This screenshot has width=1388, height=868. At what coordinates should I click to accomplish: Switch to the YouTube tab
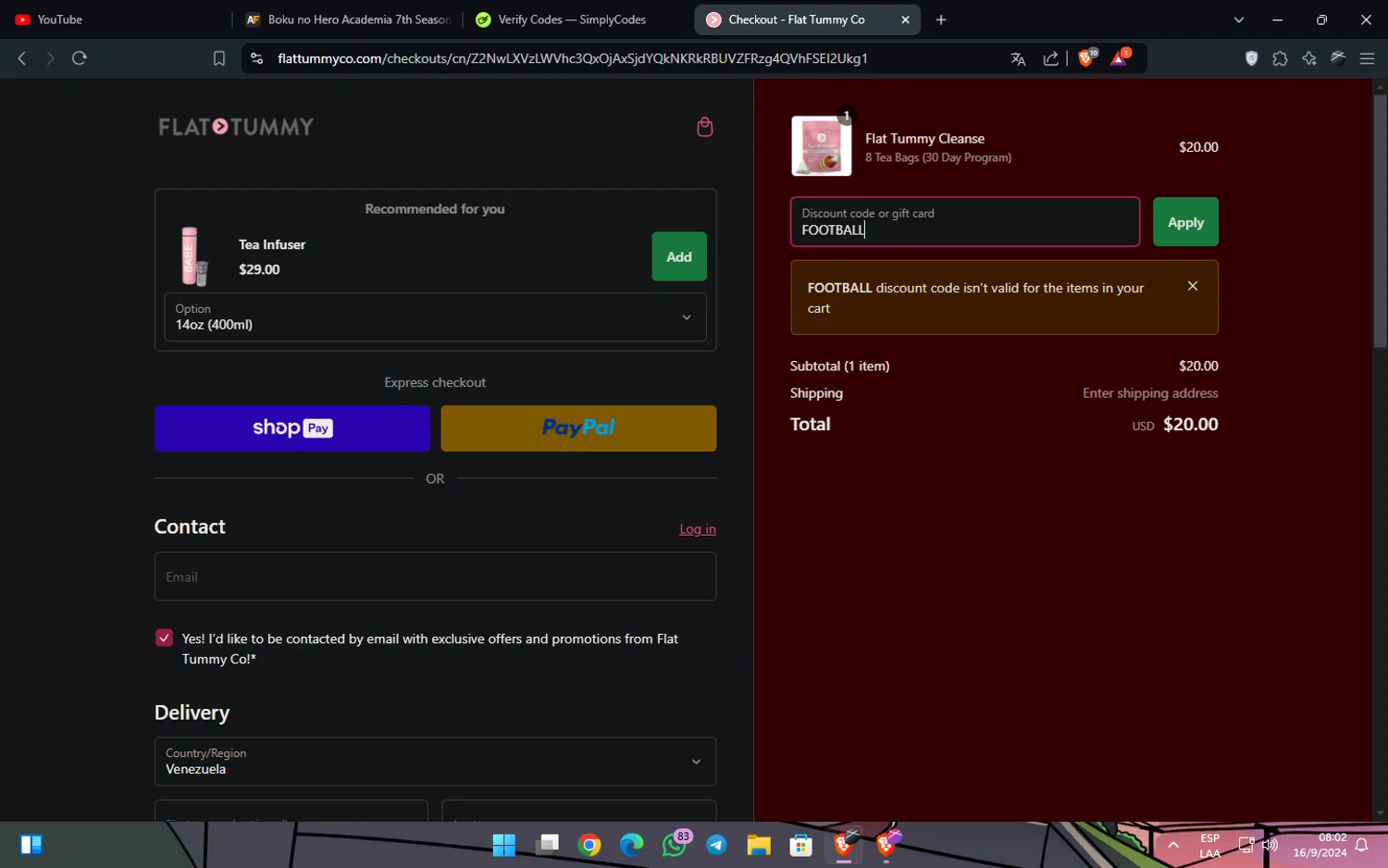click(x=116, y=19)
